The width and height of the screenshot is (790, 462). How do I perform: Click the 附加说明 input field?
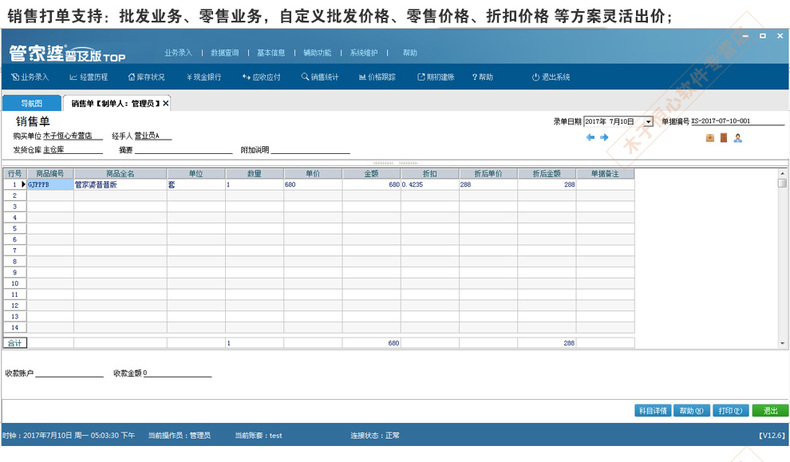click(310, 150)
